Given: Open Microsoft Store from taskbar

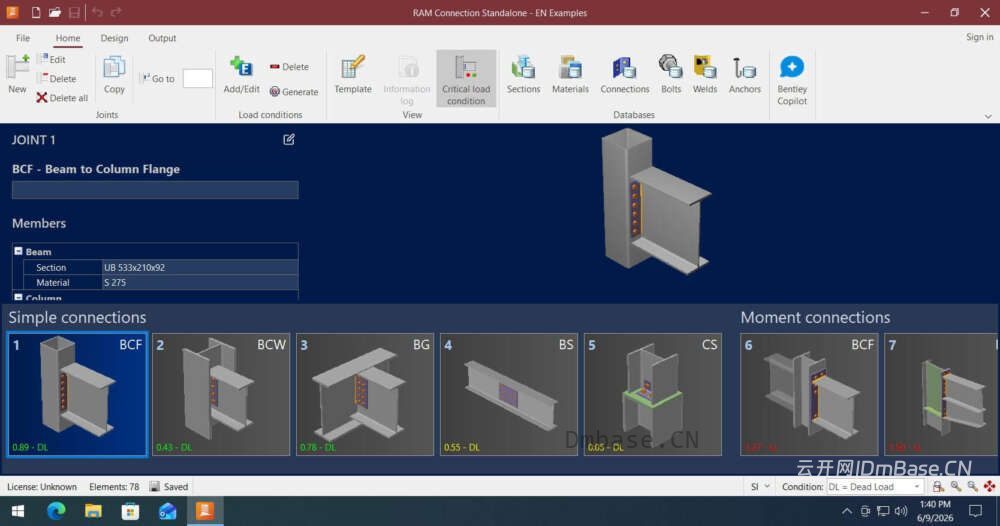Looking at the screenshot, I should [x=130, y=511].
